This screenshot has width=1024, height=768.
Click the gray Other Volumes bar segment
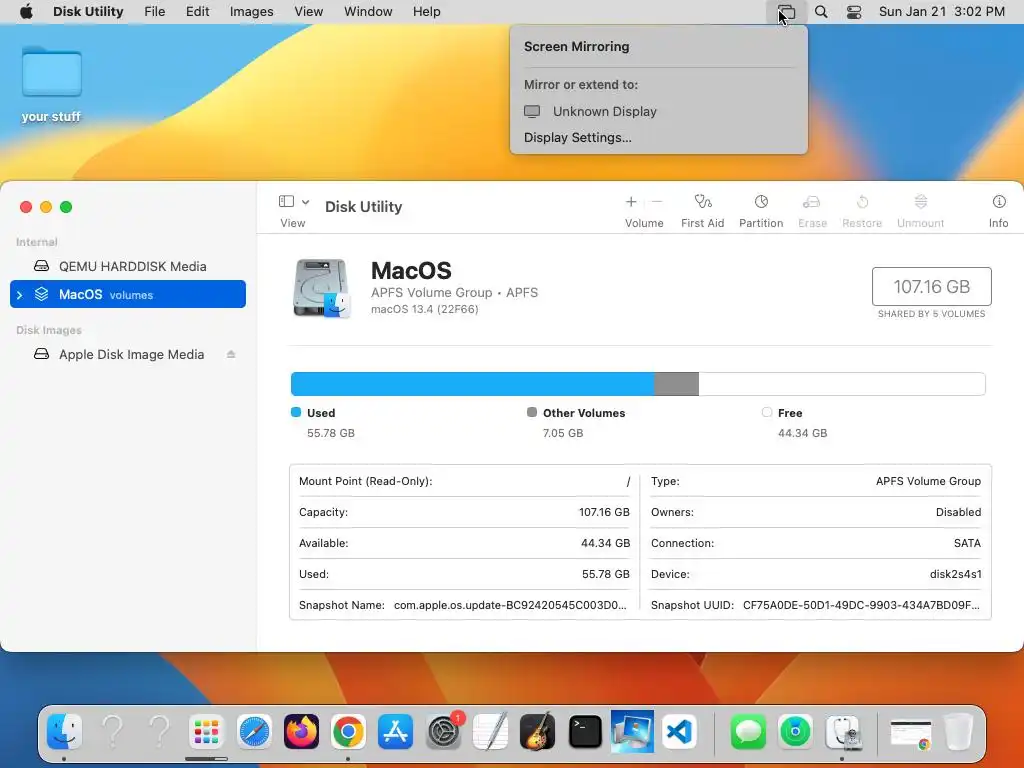tap(676, 384)
